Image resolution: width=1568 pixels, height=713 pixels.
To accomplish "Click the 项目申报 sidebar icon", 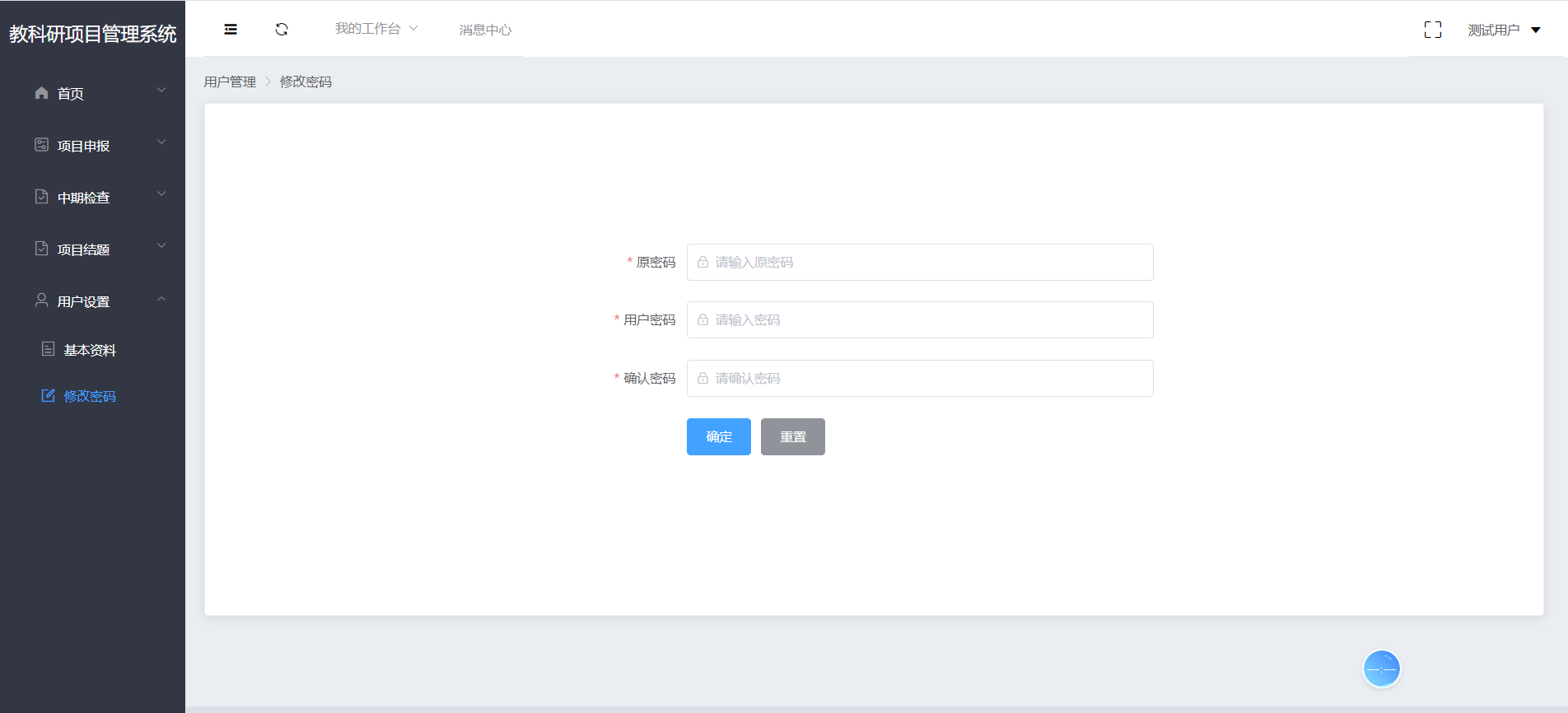I will pos(42,145).
